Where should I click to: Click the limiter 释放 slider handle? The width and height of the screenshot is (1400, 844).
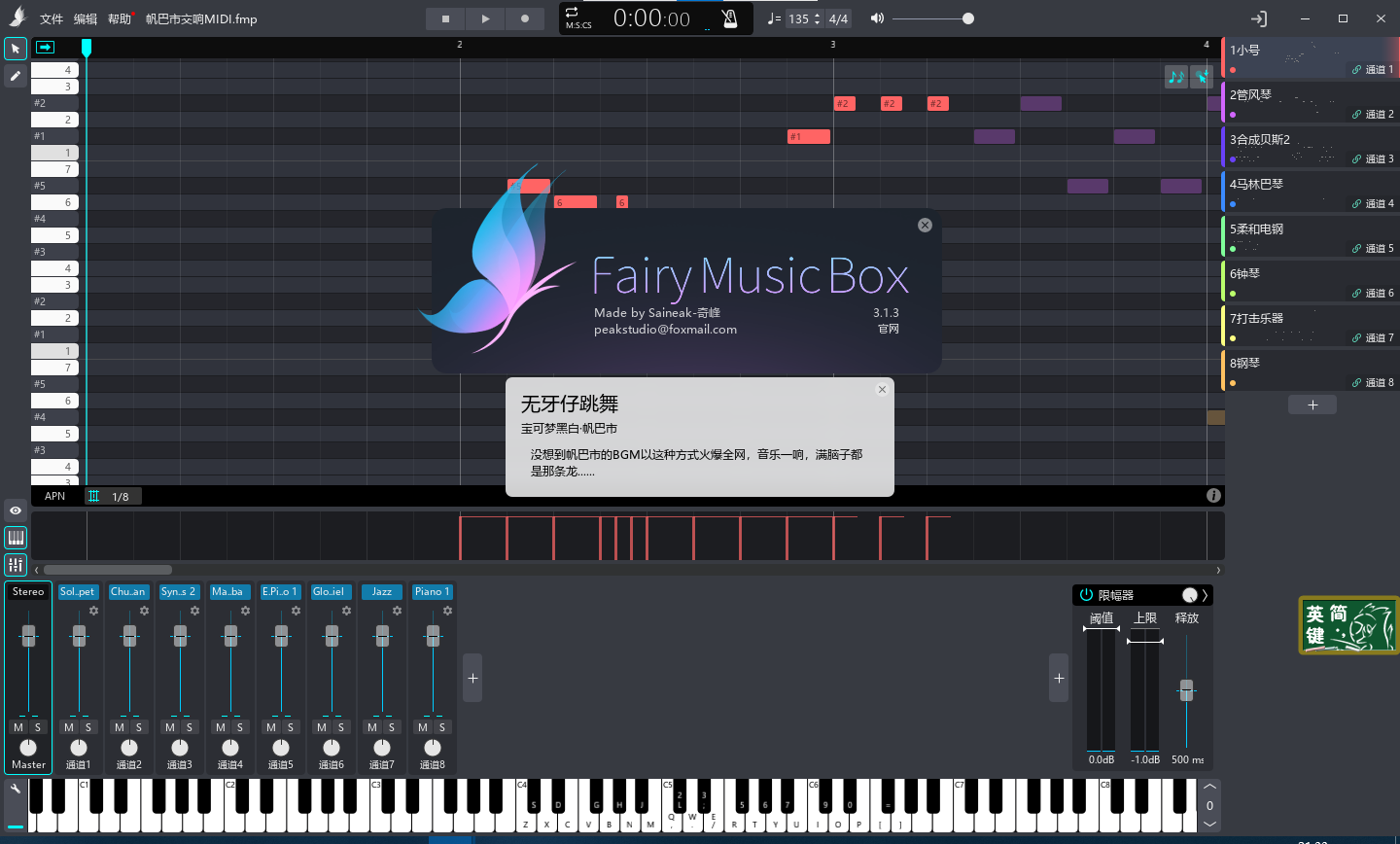[1186, 690]
